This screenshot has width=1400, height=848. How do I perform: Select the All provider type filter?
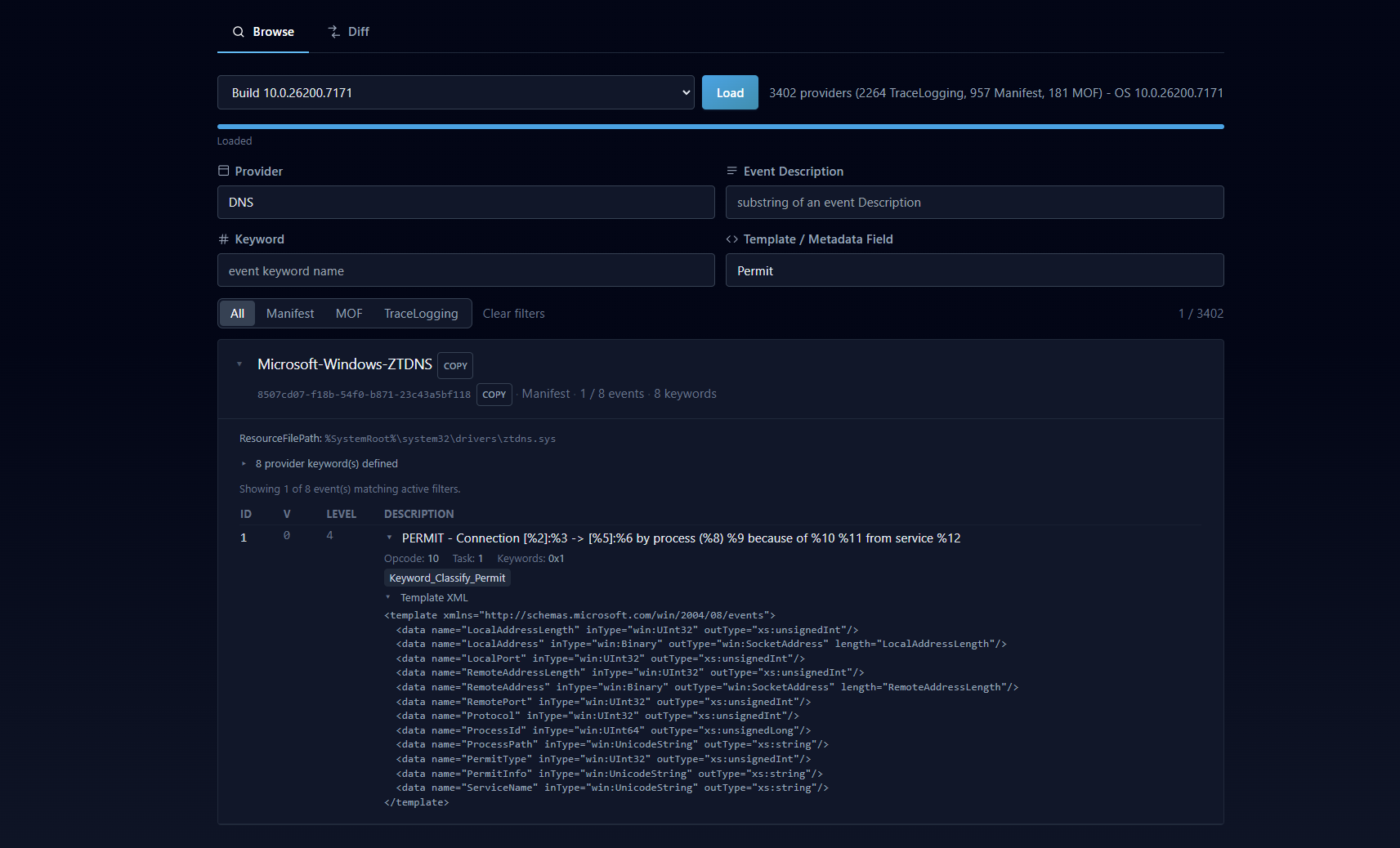pyautogui.click(x=237, y=314)
